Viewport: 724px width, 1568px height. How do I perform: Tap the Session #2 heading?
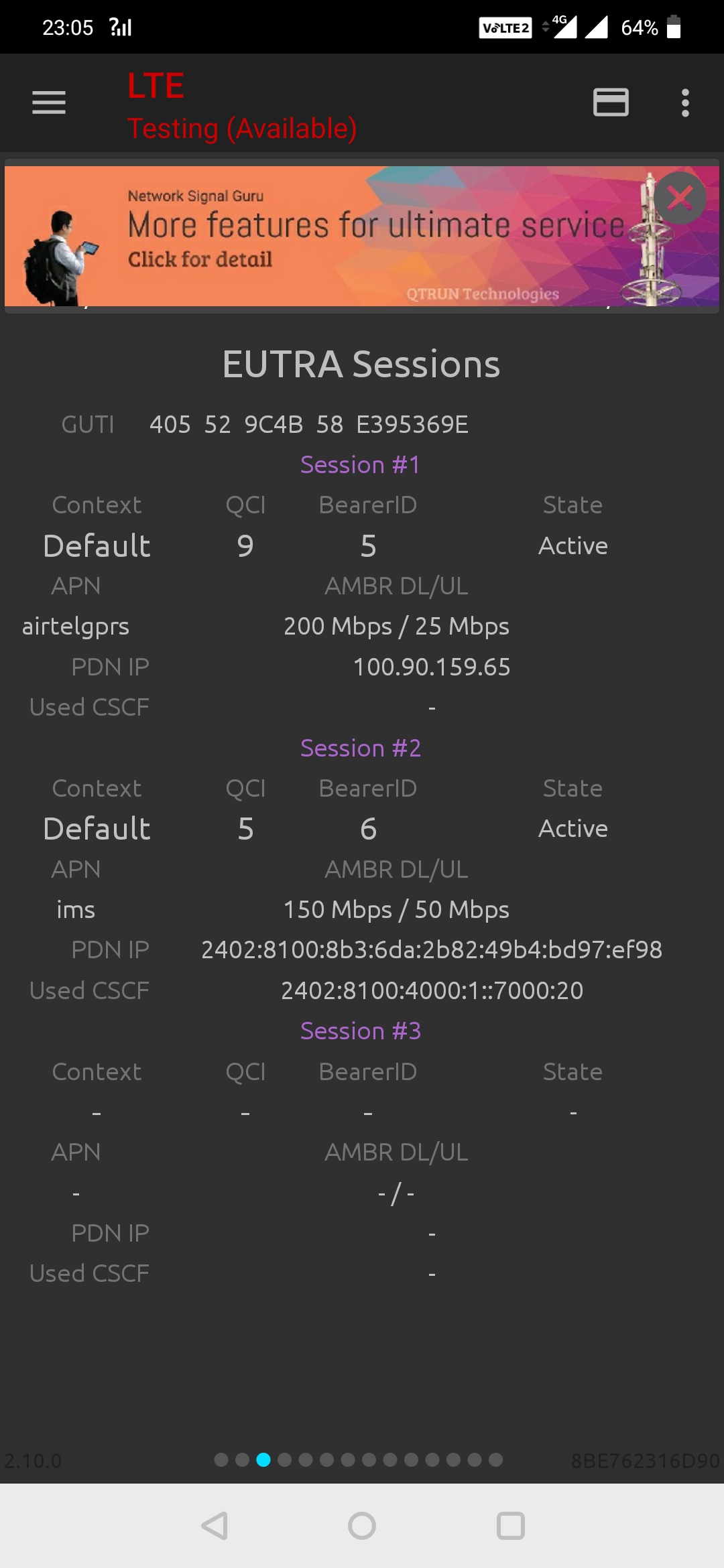[361, 748]
